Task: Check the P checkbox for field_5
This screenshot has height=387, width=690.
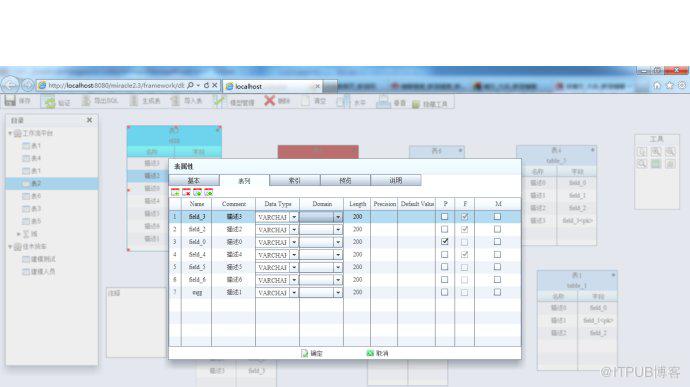Action: tap(444, 267)
